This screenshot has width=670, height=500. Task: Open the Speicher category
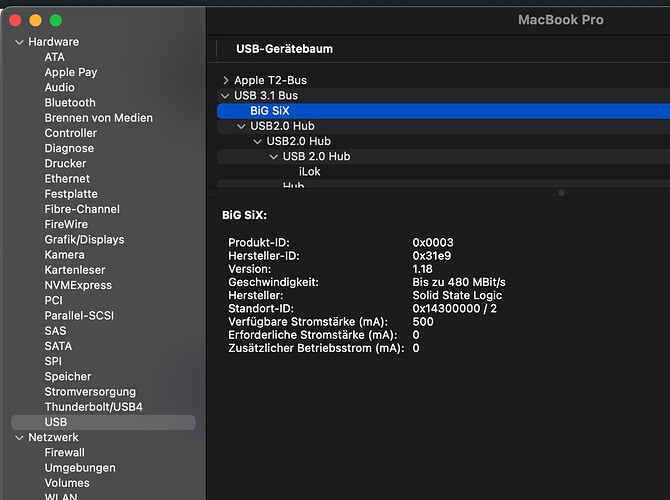tap(68, 377)
